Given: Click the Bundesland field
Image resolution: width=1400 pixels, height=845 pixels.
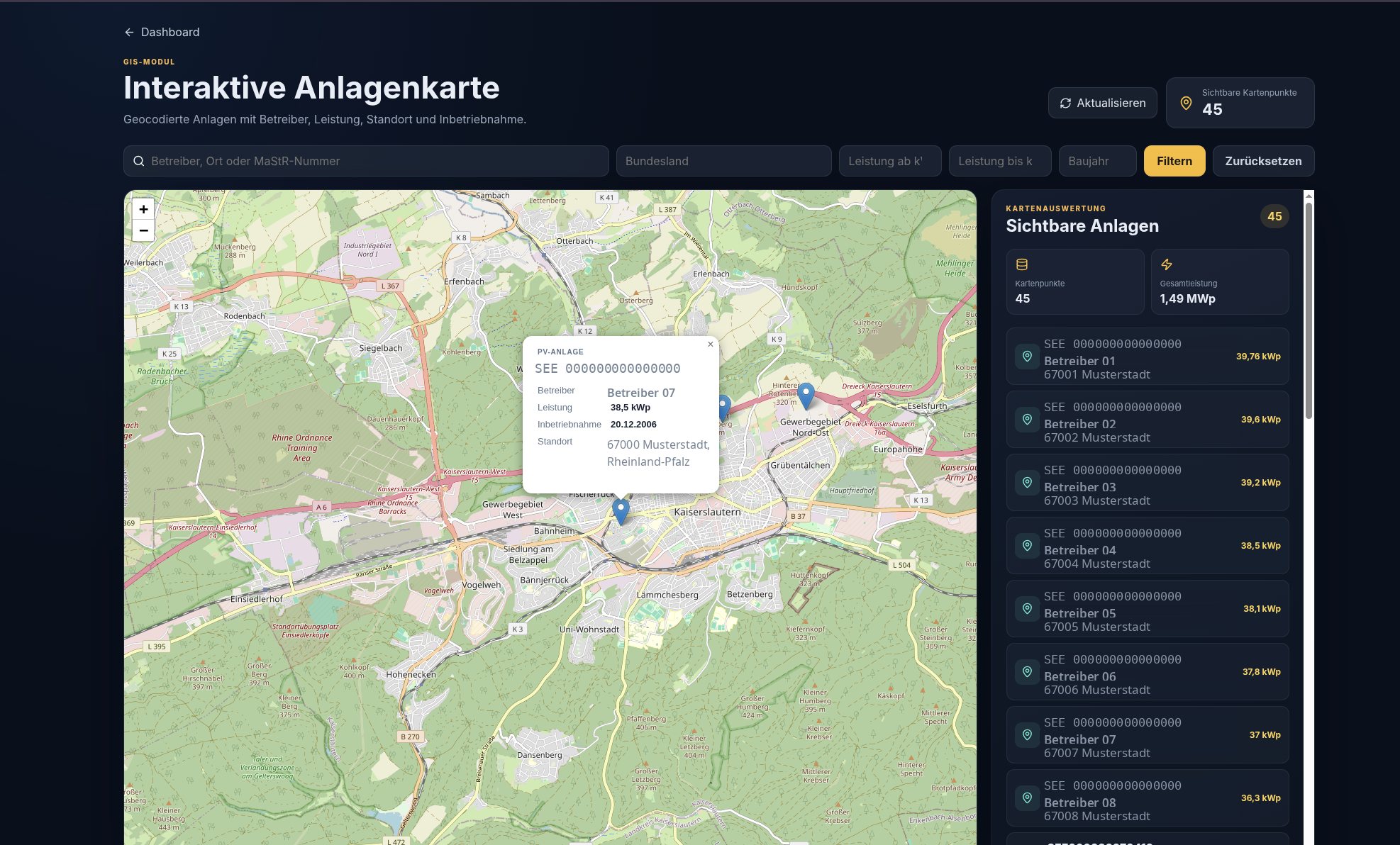Looking at the screenshot, I should tap(723, 161).
